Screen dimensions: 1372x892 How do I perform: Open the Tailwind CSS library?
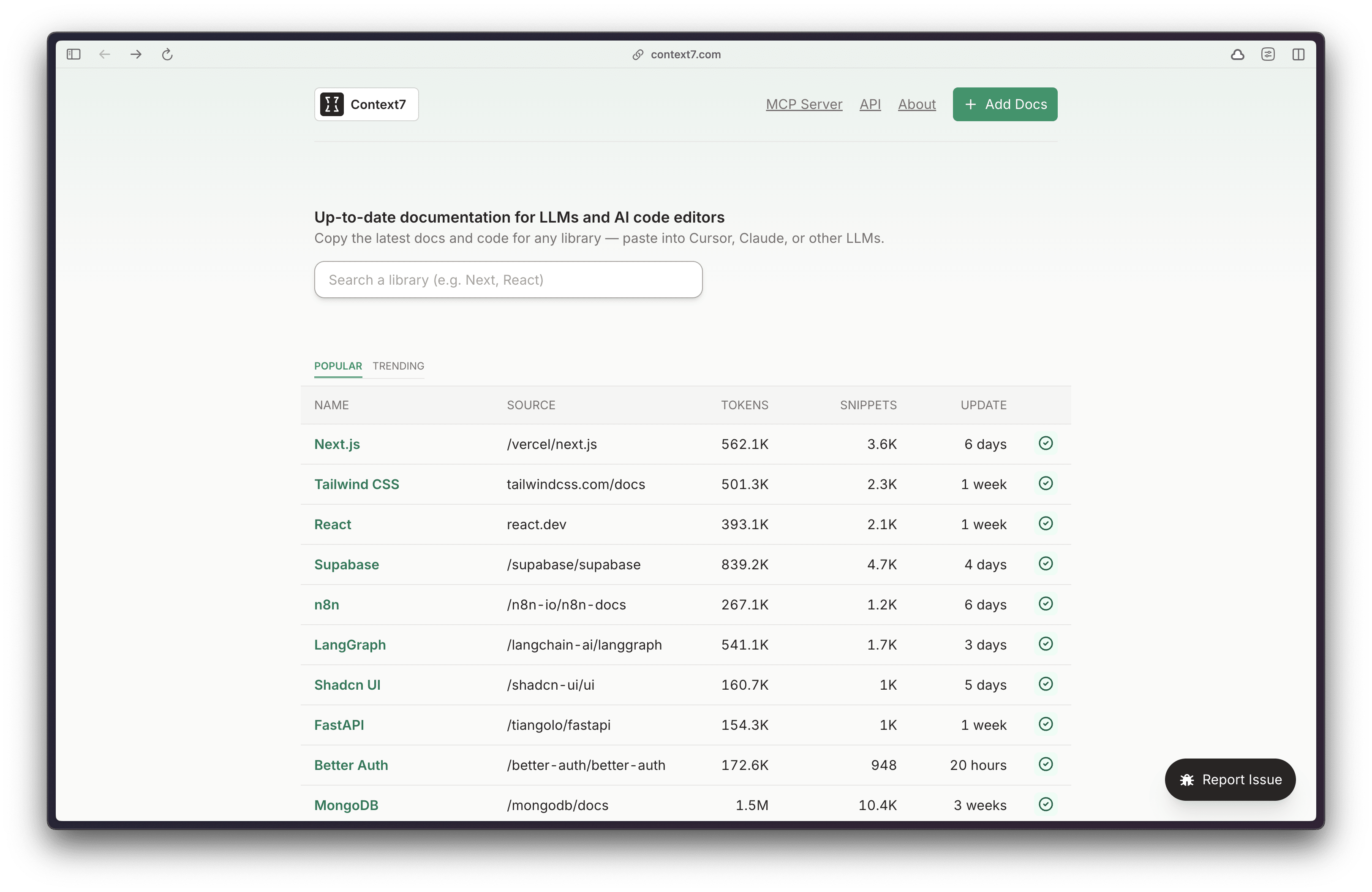tap(356, 484)
